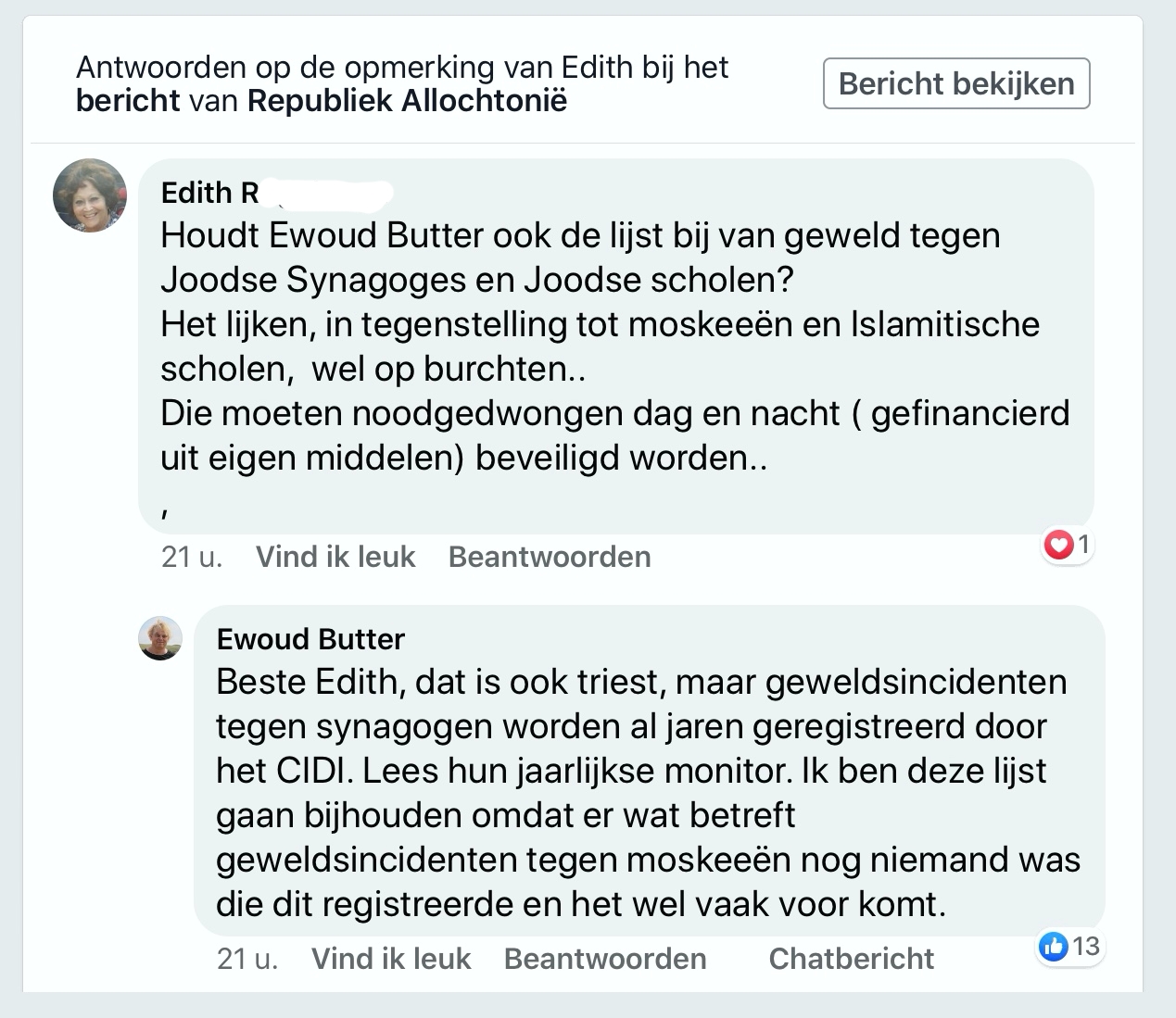Send a Chatbericht to Ewoud Butter
The width and height of the screenshot is (1176, 1018).
[851, 959]
